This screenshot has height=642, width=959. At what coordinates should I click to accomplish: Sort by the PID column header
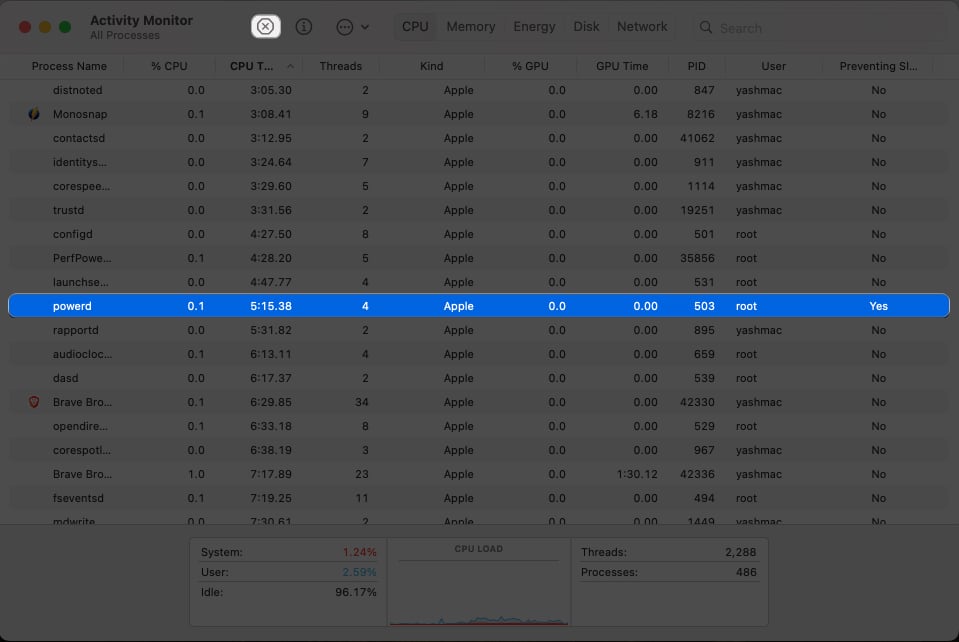coord(696,66)
